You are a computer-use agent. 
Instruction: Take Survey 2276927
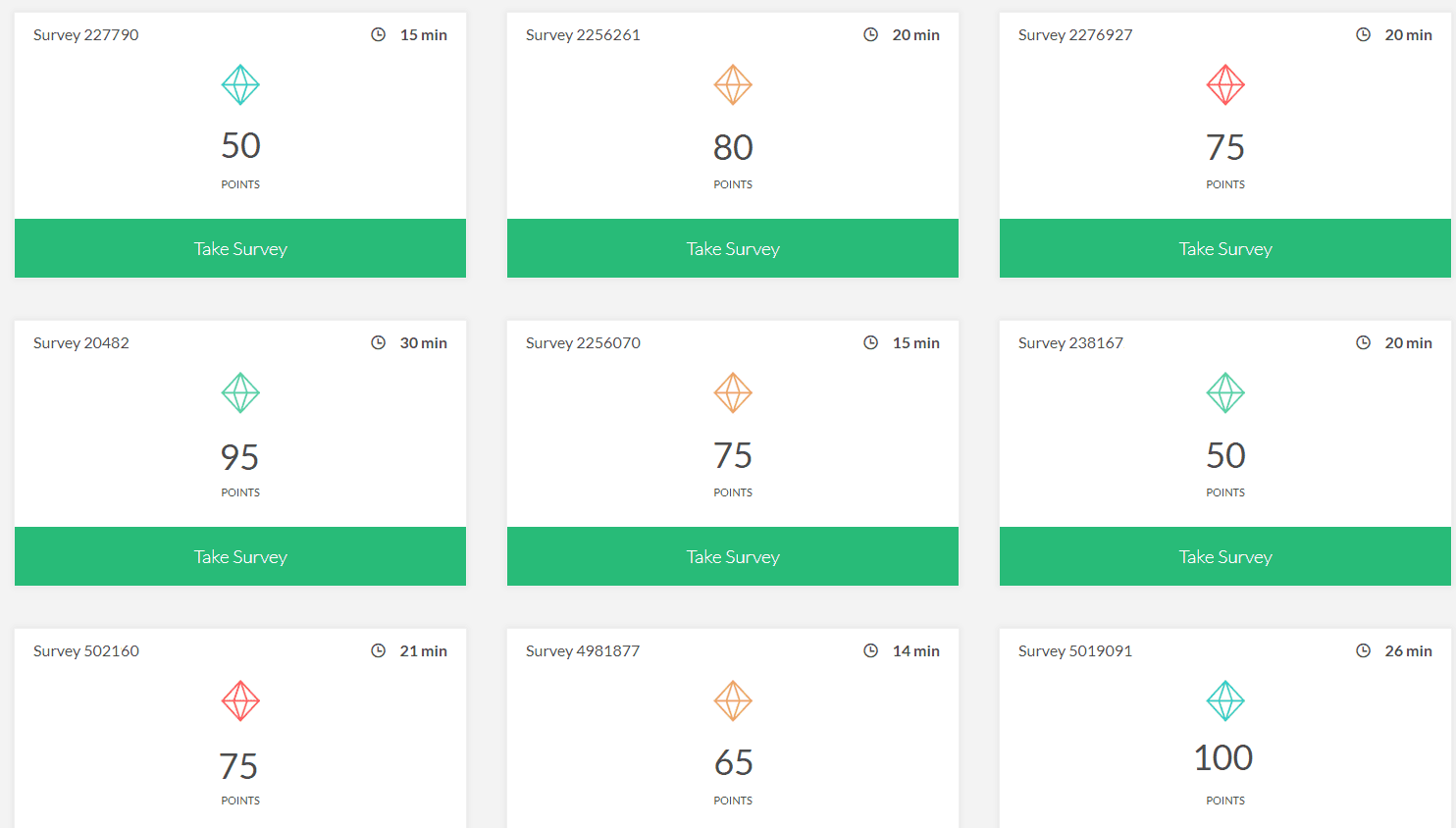[x=1225, y=248]
